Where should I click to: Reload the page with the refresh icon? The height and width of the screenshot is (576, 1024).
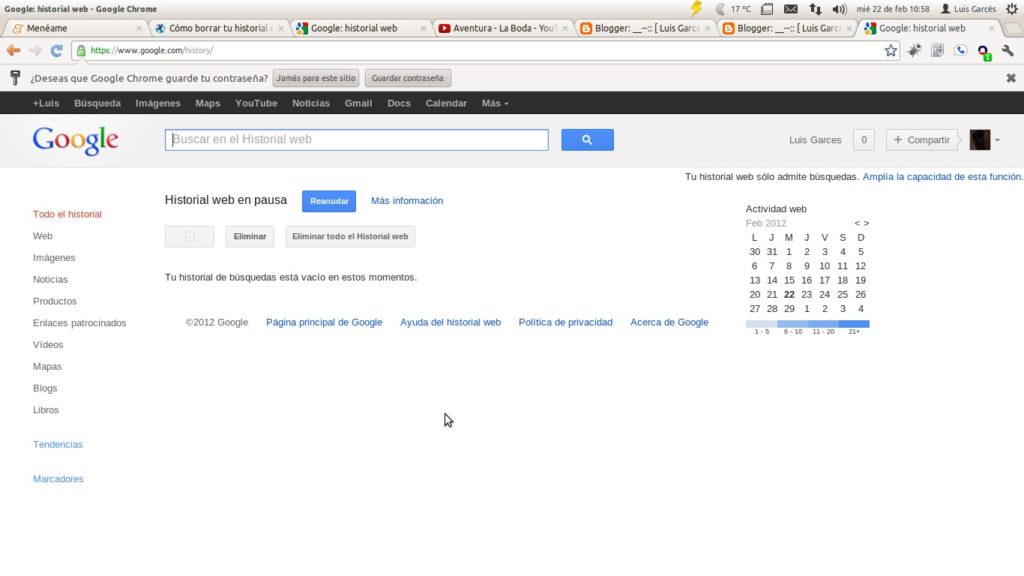pos(57,50)
